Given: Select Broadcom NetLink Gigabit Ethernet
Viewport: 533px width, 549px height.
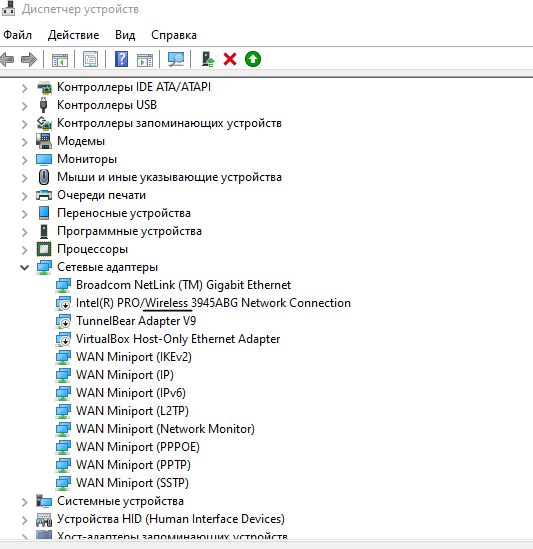Looking at the screenshot, I should point(183,285).
